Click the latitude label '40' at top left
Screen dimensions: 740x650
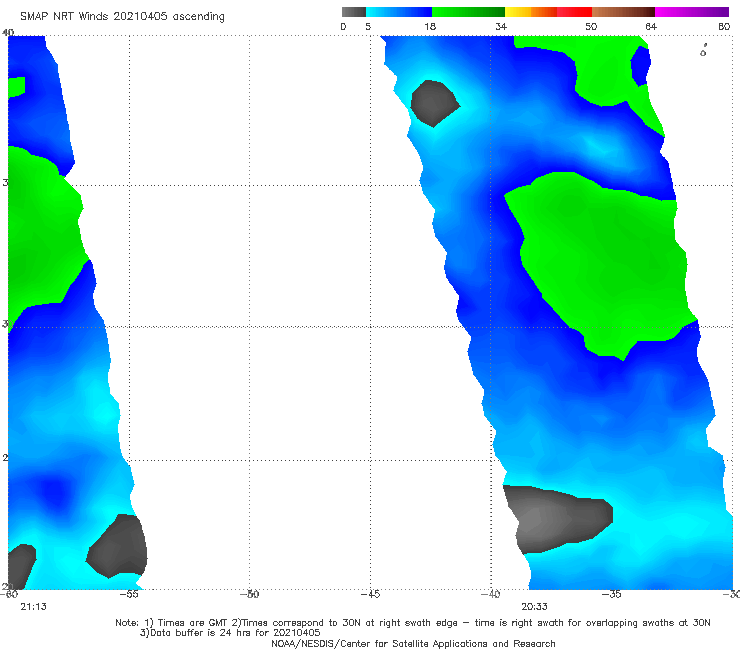tap(8, 32)
